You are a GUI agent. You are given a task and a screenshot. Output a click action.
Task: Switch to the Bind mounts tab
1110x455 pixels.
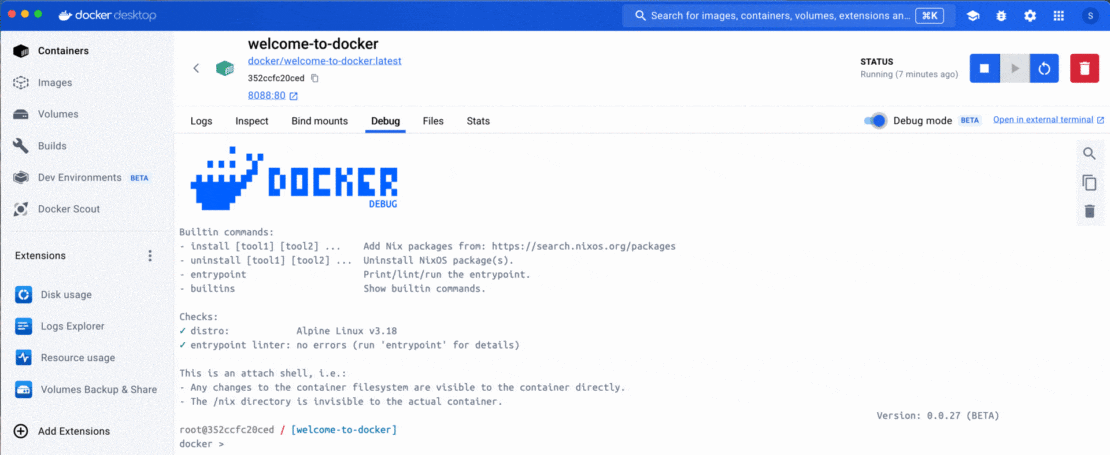[319, 121]
